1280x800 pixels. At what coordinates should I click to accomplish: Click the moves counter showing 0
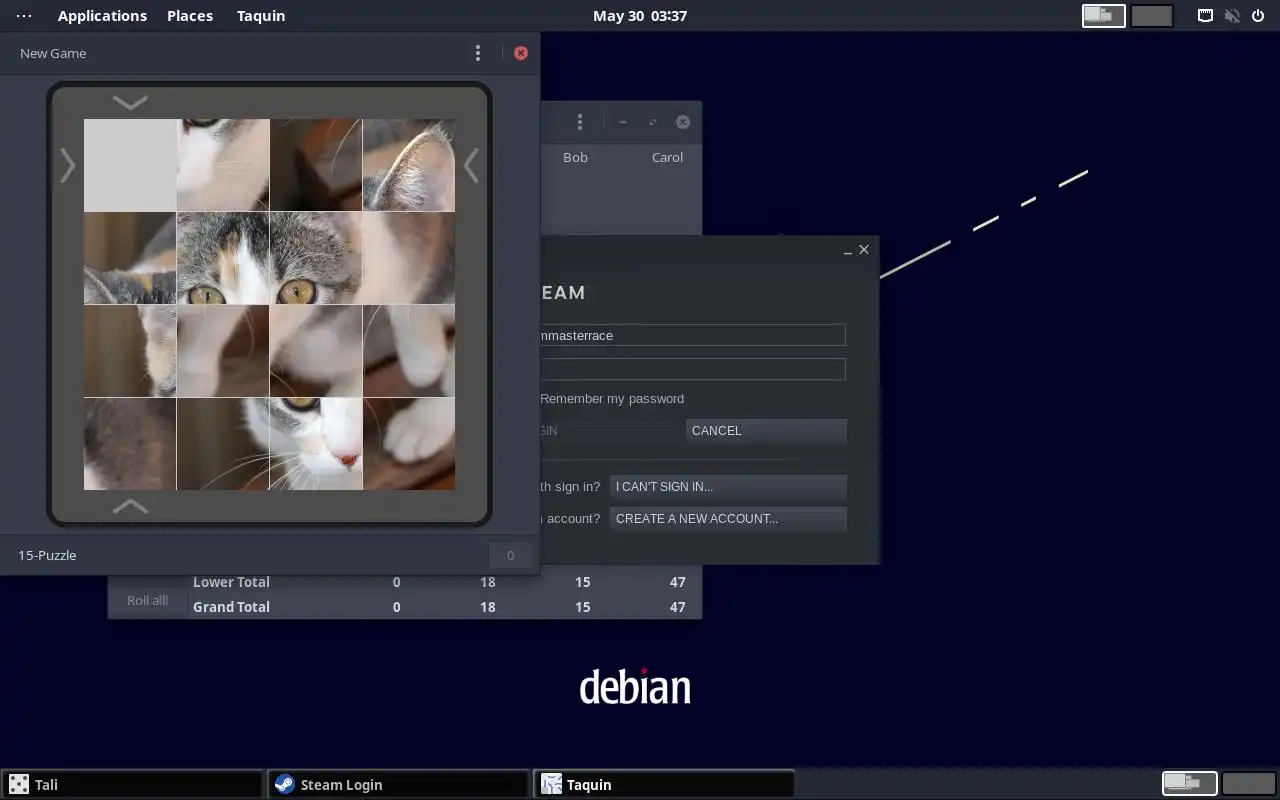[x=510, y=555]
